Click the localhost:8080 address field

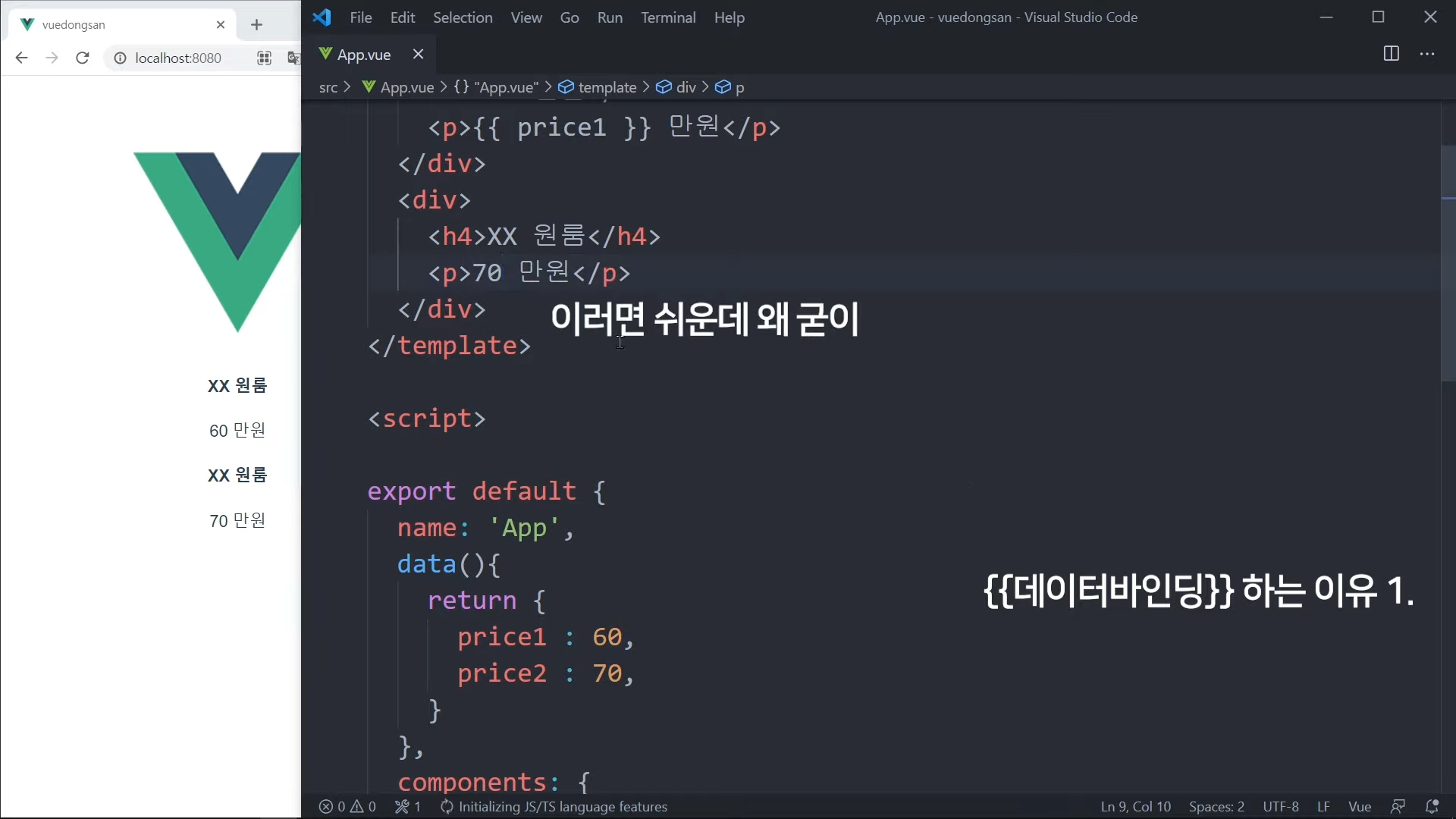(178, 58)
